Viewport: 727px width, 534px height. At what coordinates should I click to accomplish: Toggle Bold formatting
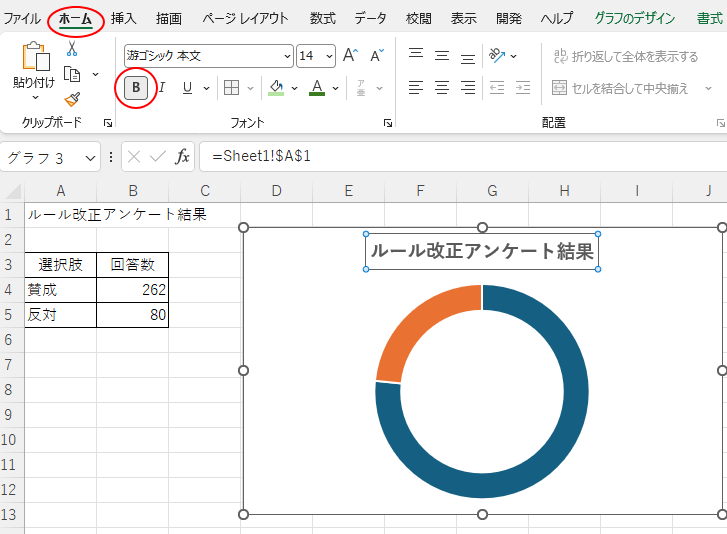pos(136,88)
